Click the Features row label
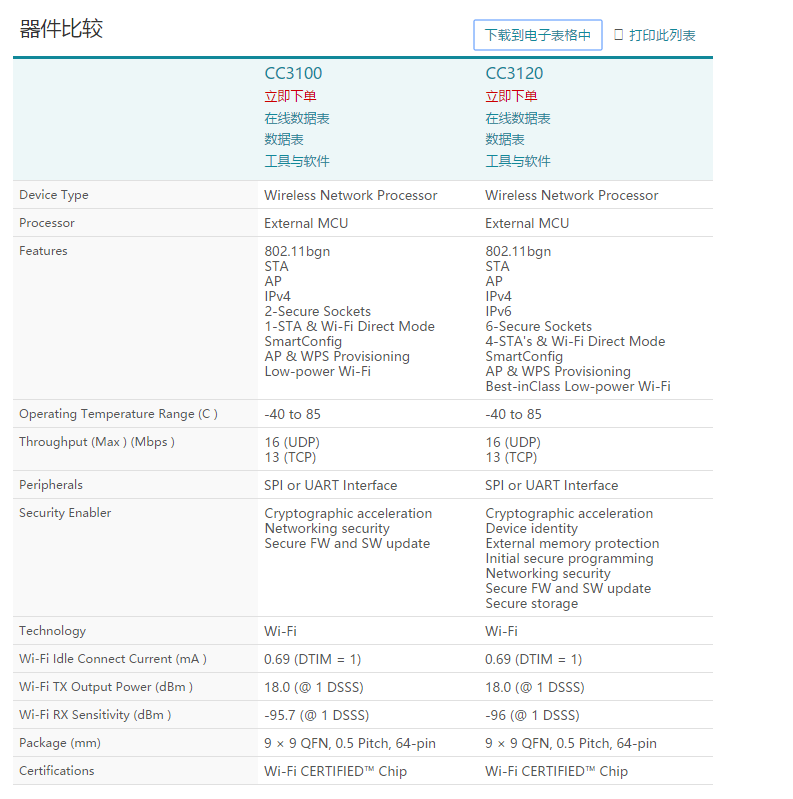Image resolution: width=793 pixels, height=799 pixels. coord(43,251)
